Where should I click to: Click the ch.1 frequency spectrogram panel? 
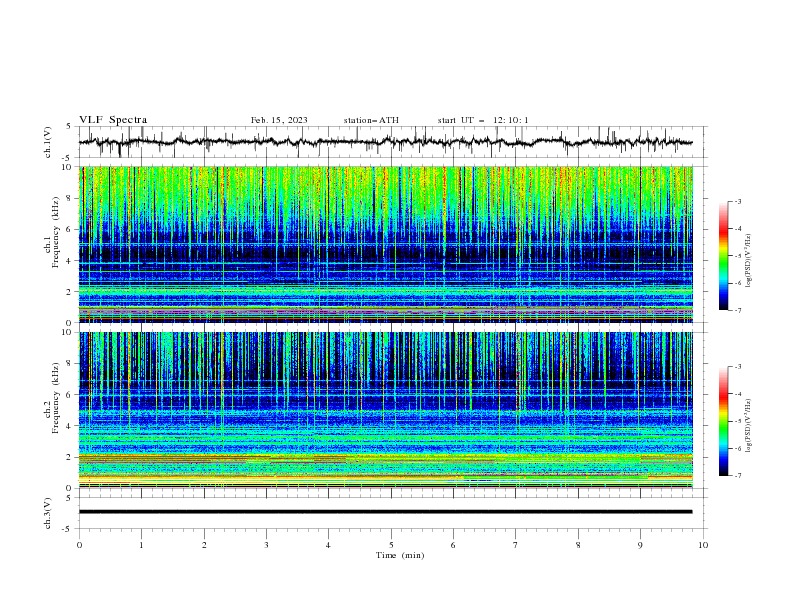pyautogui.click(x=385, y=244)
